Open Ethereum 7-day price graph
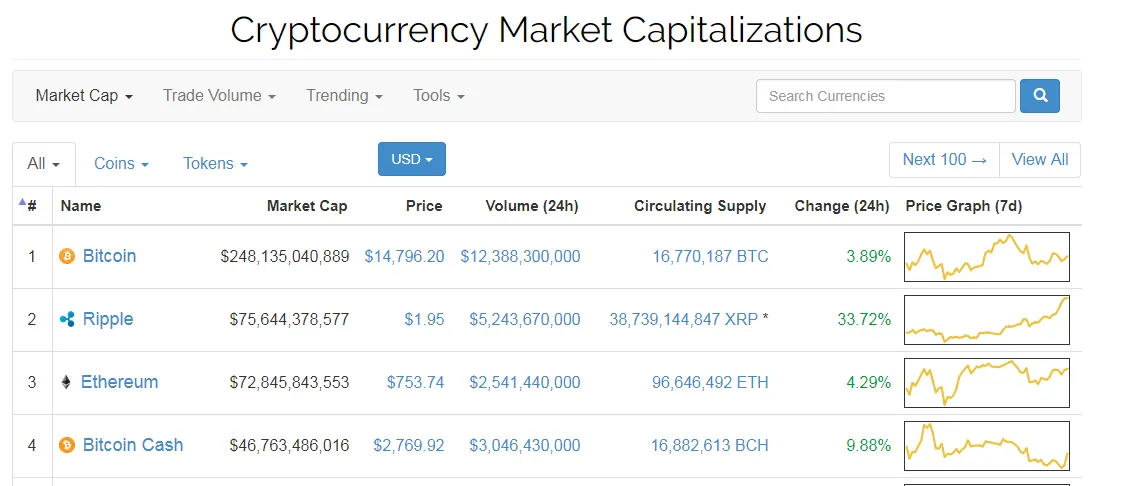The image size is (1122, 486). [x=987, y=382]
